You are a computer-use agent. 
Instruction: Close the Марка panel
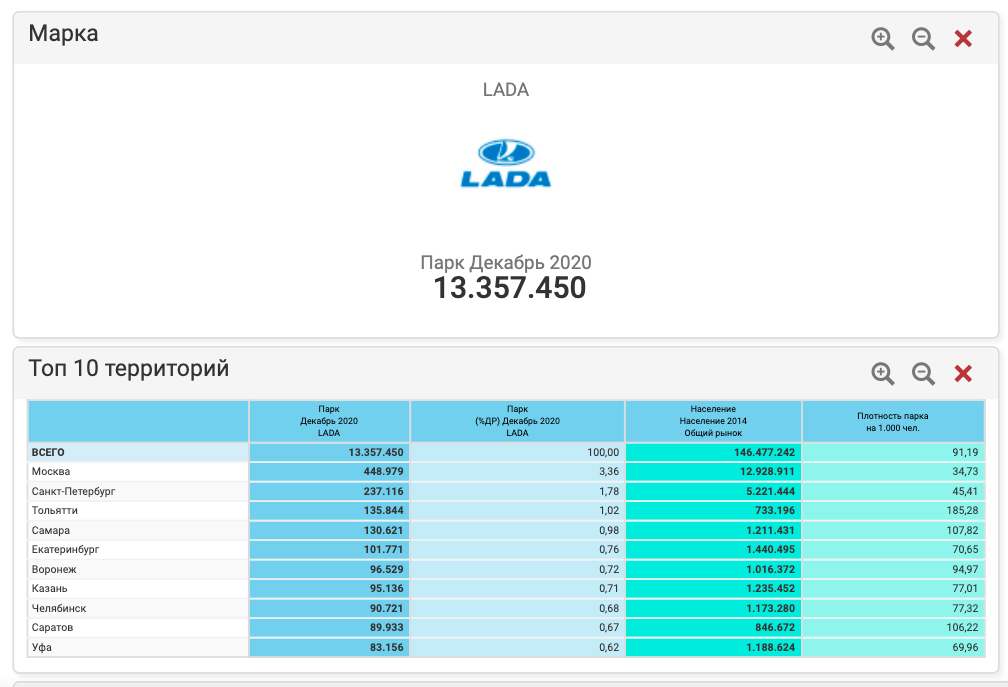963,39
